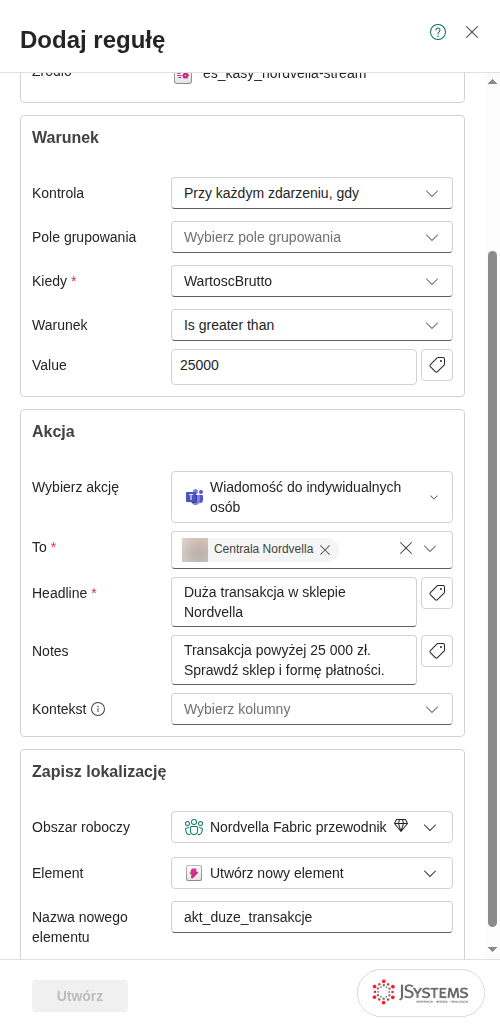Click the Headline text field

point(293,602)
